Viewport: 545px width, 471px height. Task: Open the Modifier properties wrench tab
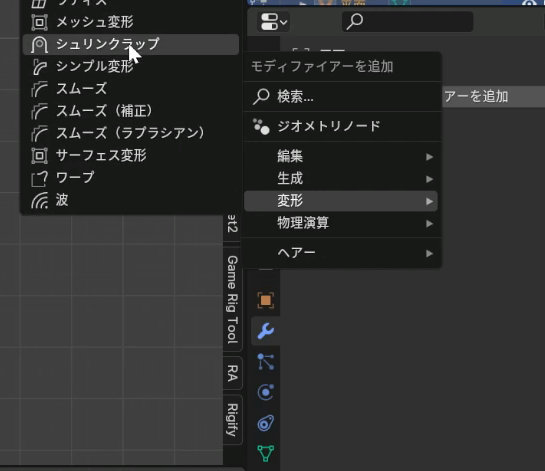point(266,331)
